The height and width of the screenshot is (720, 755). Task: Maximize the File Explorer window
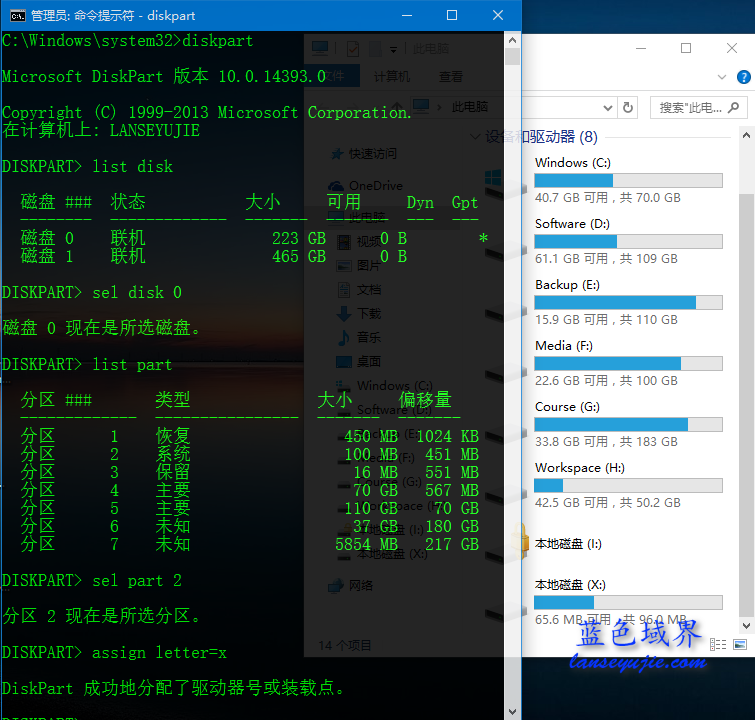point(686,48)
